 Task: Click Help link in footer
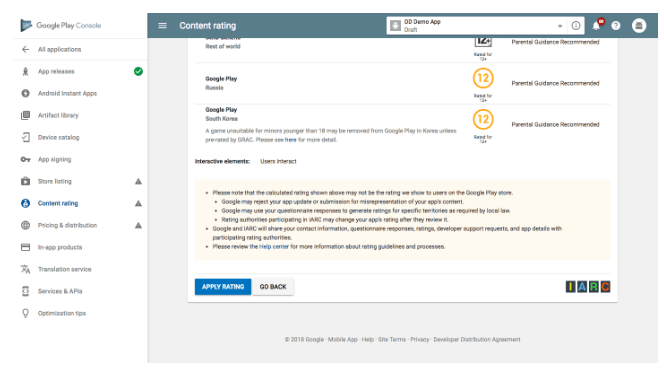click(368, 340)
